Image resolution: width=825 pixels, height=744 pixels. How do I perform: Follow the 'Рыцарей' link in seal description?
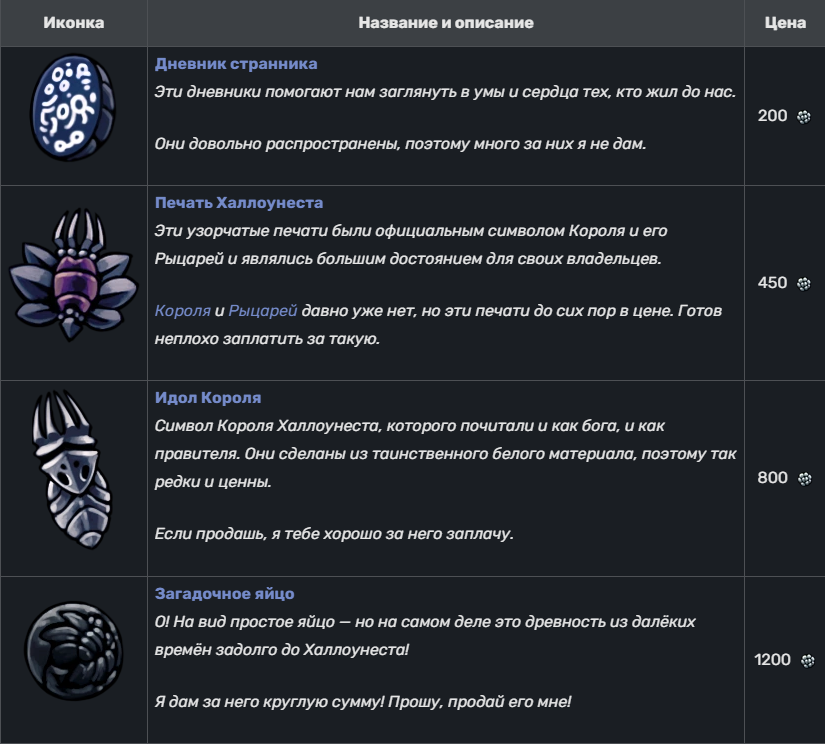click(x=263, y=310)
